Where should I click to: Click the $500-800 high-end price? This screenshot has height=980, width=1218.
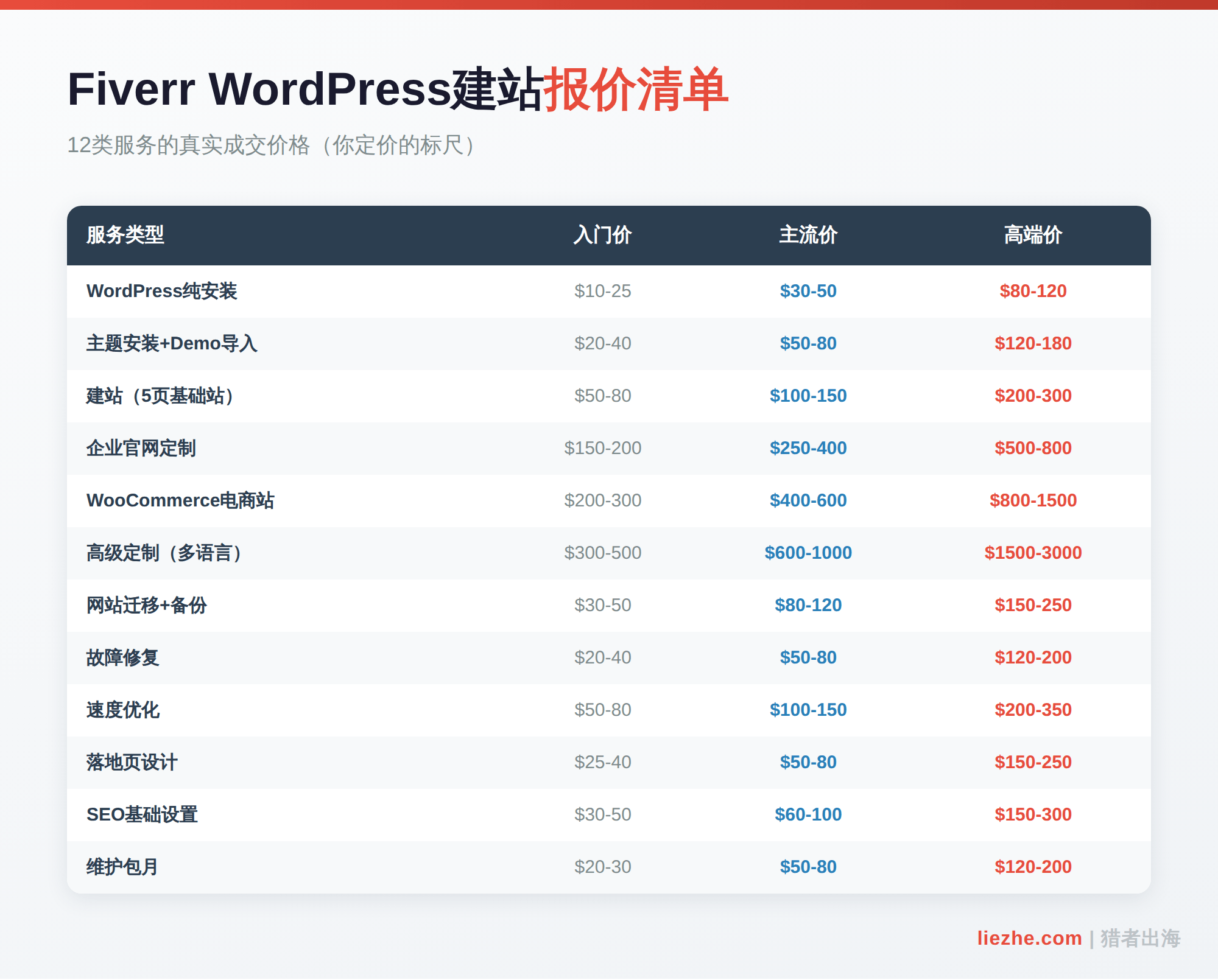pos(1033,448)
